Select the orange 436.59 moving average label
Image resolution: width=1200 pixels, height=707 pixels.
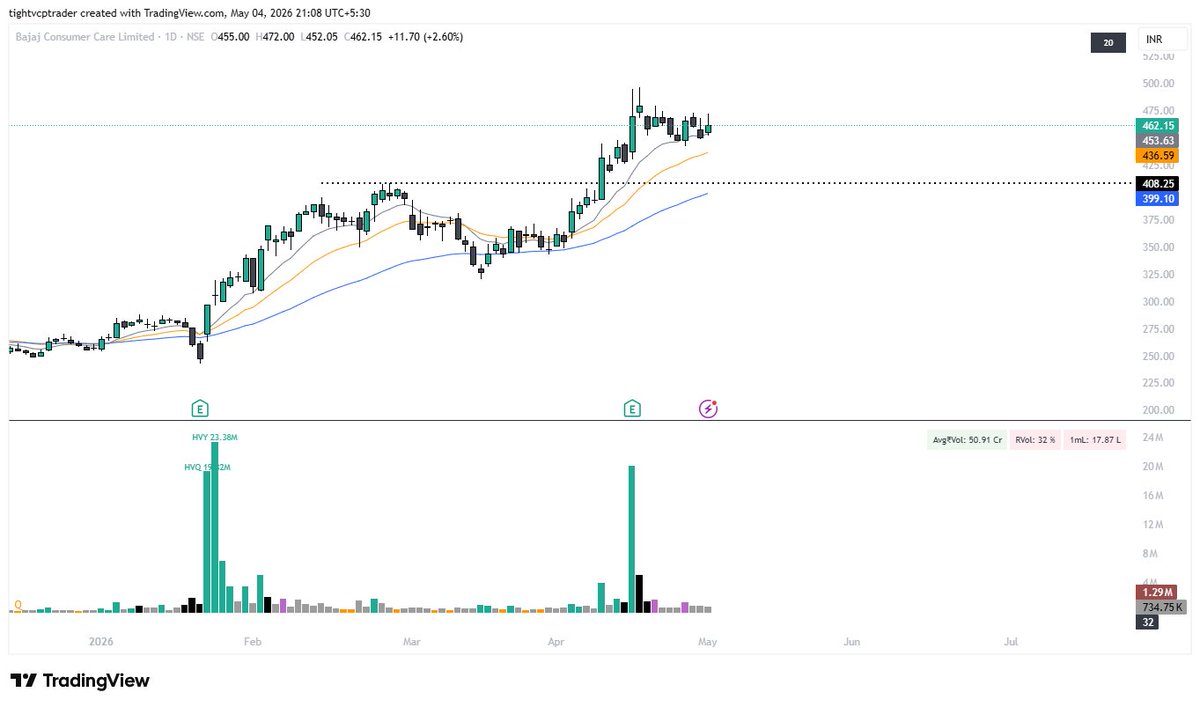[x=1158, y=156]
